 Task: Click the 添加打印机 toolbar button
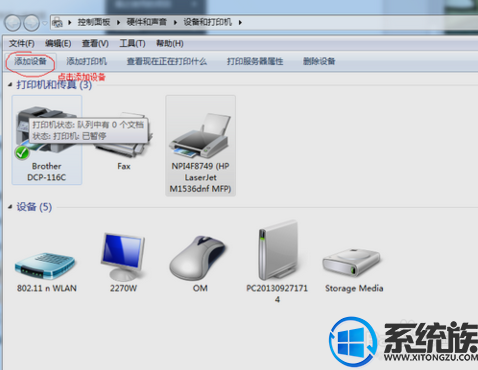coord(86,61)
